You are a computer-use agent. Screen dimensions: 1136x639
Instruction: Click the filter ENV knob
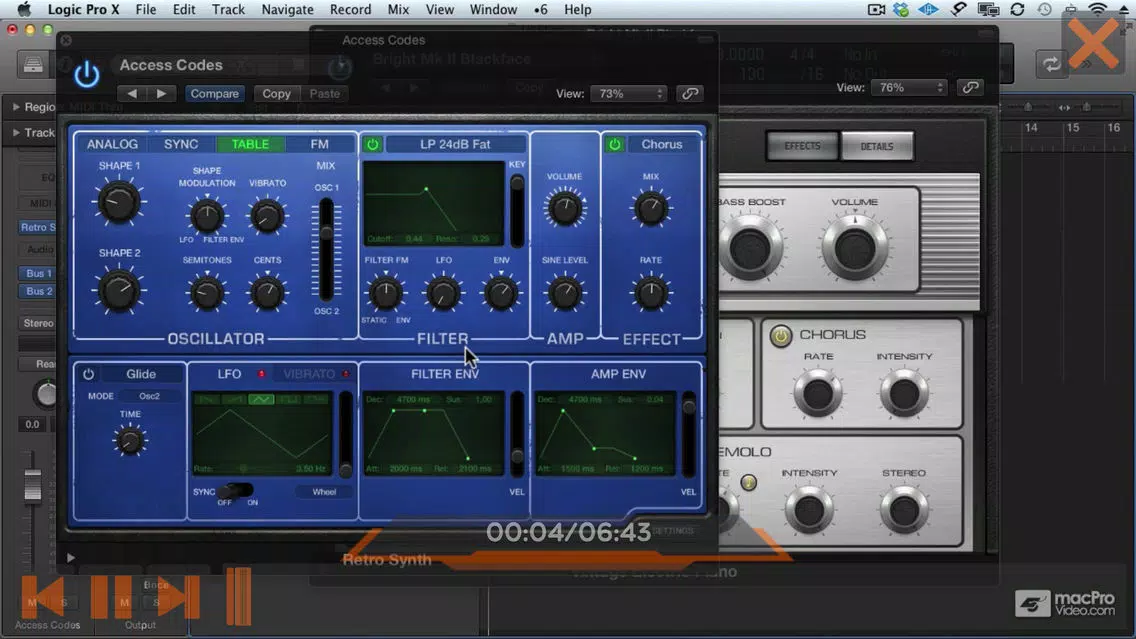tap(501, 293)
